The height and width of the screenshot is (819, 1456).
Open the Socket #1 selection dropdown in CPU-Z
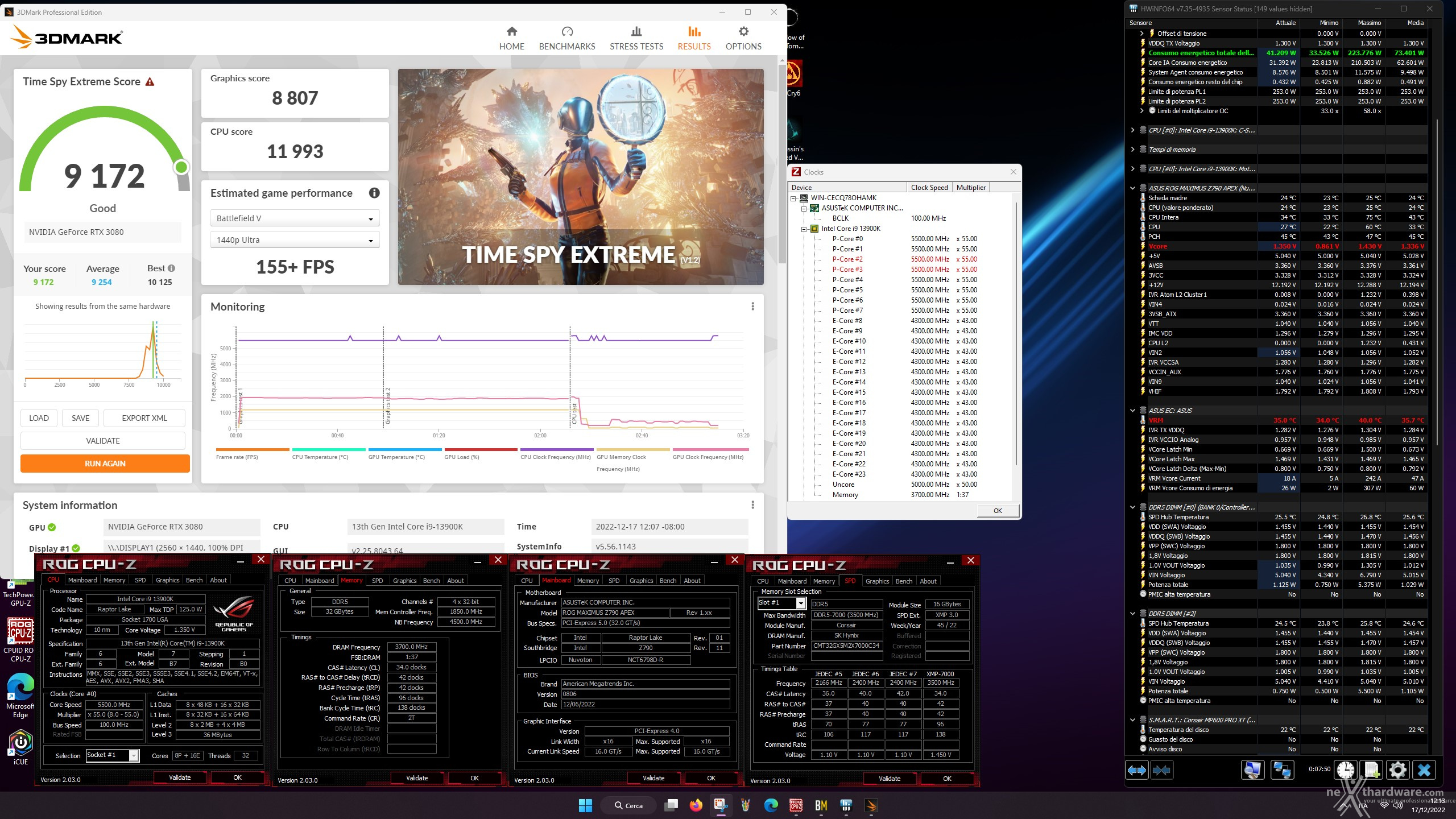click(x=112, y=755)
